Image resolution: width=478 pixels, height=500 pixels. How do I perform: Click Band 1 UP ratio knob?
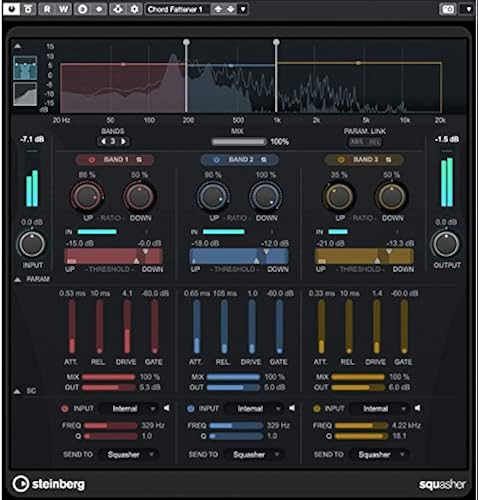coord(87,197)
